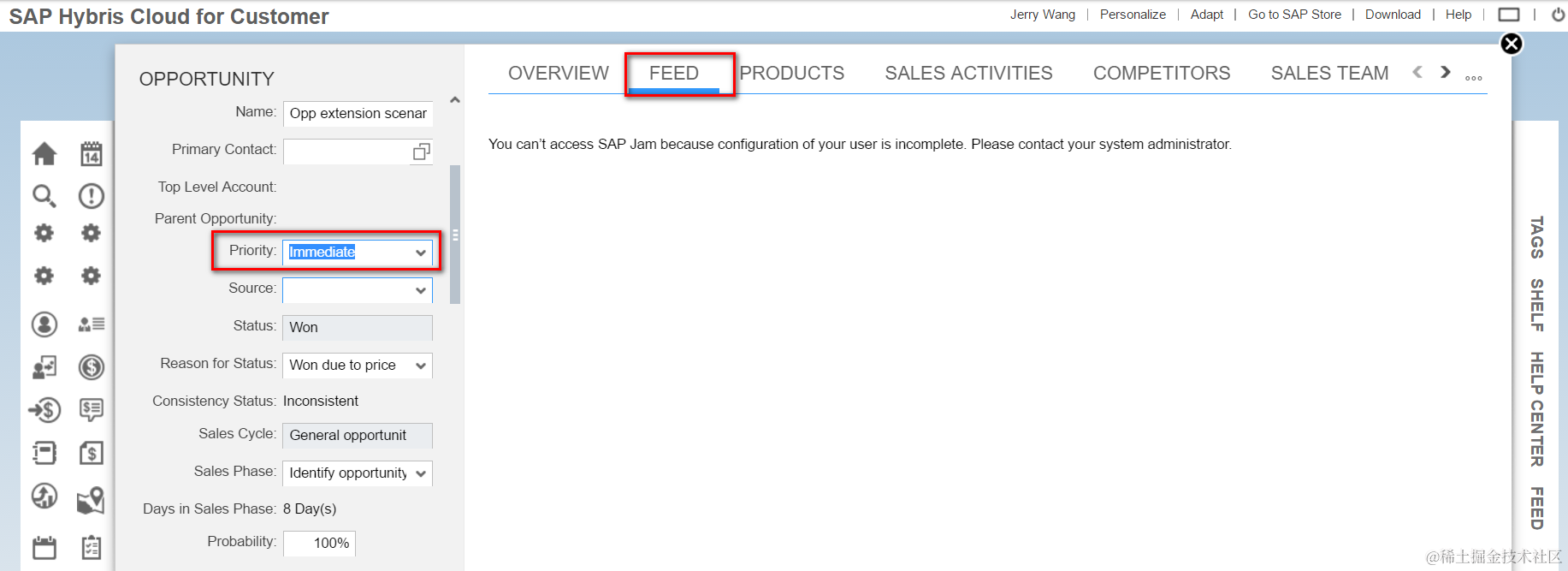
Task: Click the Jerry Wang user link
Action: pos(1042,15)
